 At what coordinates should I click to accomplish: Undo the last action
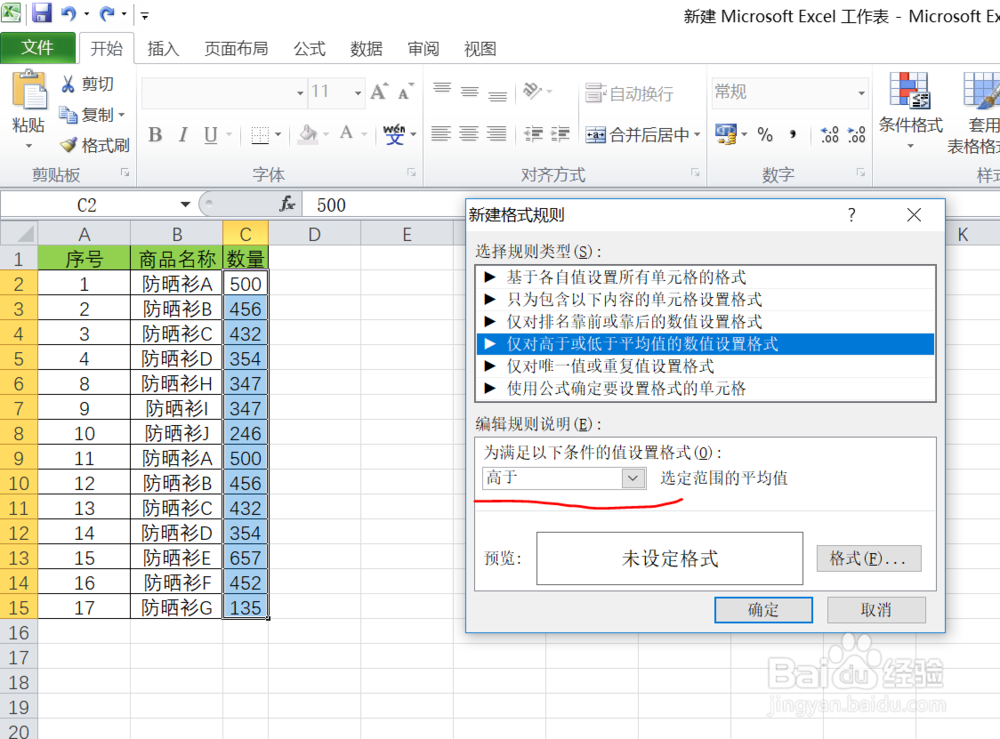pos(69,13)
